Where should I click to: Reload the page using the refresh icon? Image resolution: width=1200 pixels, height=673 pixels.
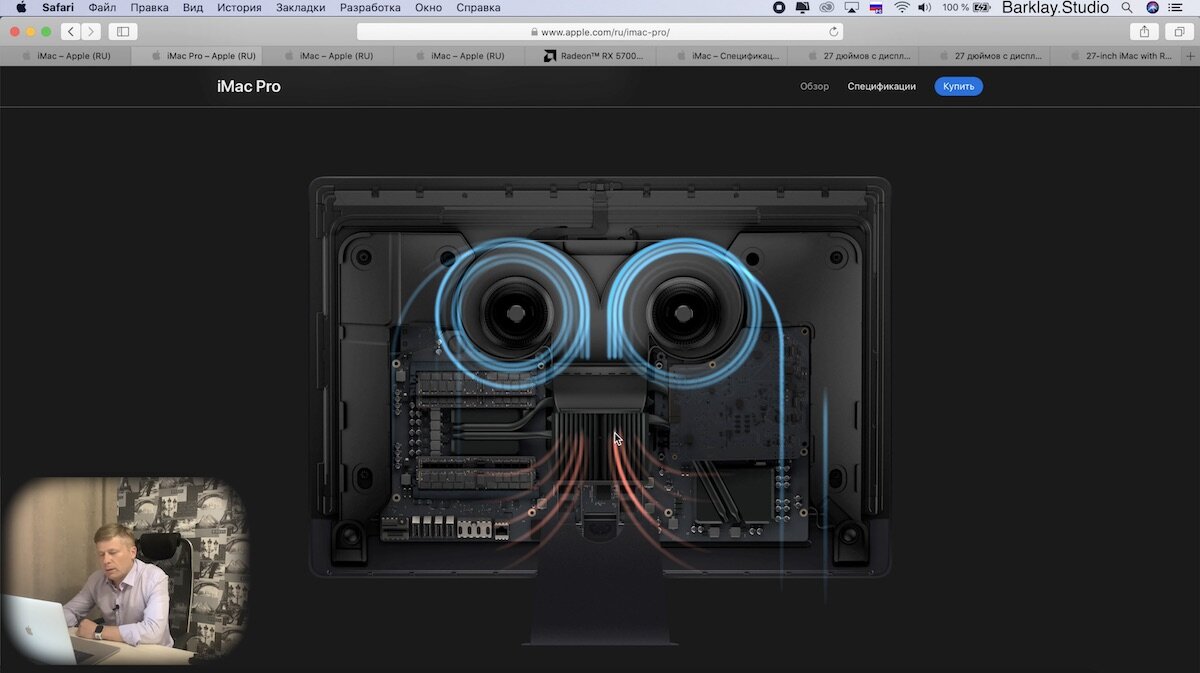(x=833, y=32)
